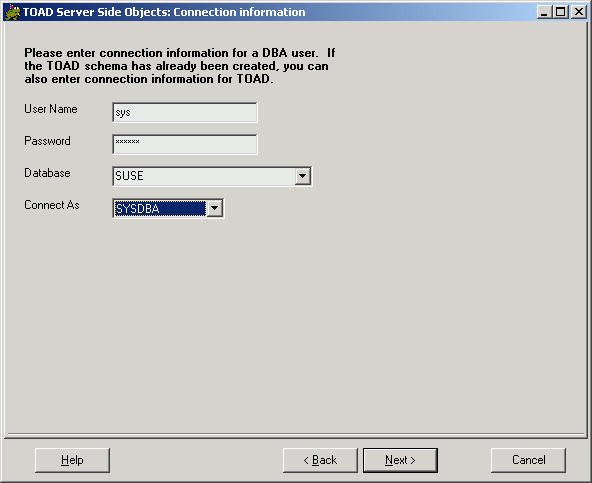Click the Connect As label
Viewport: 592px width, 483px height.
[52, 205]
